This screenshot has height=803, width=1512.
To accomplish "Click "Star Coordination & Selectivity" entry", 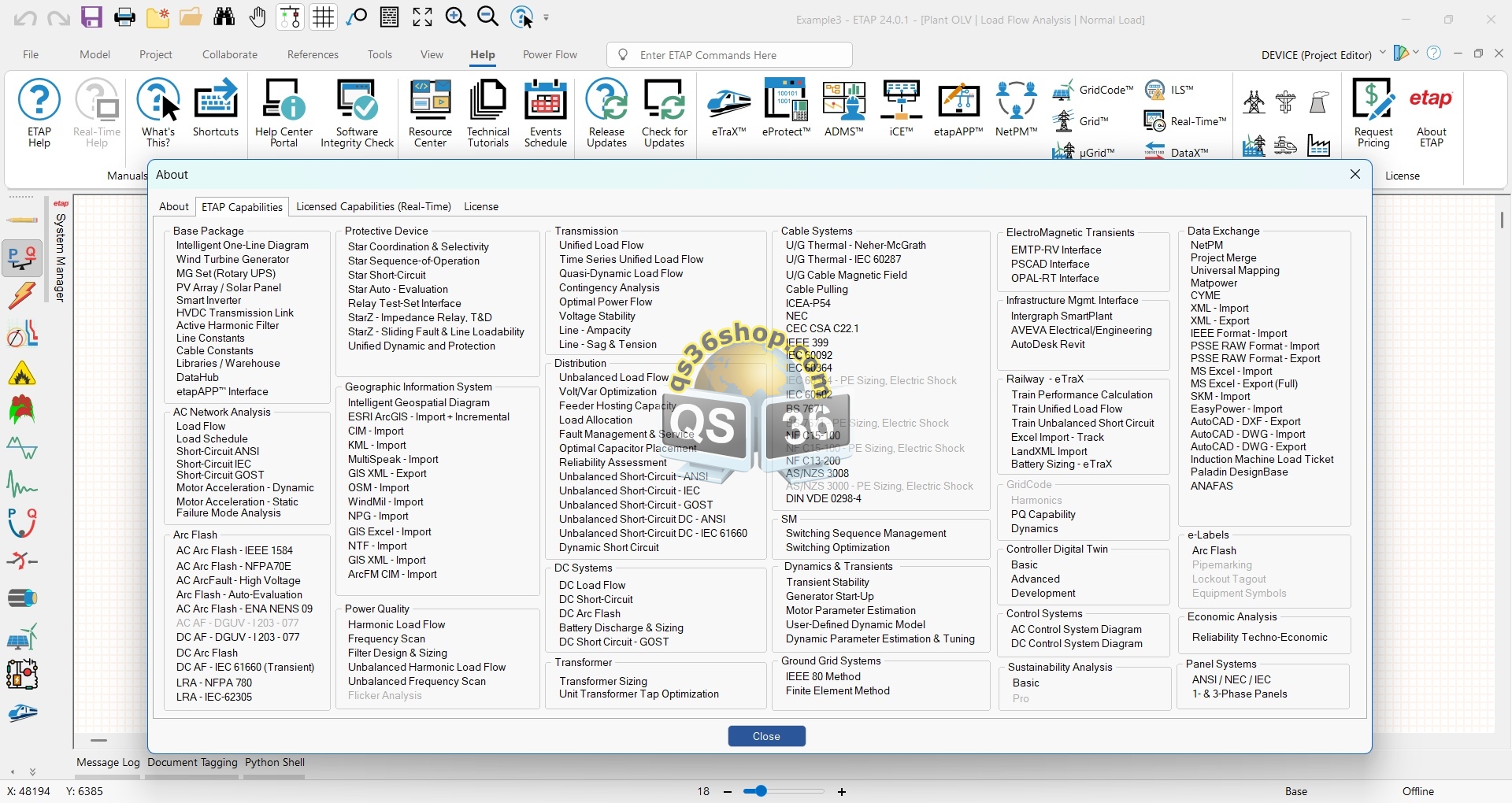I will pyautogui.click(x=418, y=246).
